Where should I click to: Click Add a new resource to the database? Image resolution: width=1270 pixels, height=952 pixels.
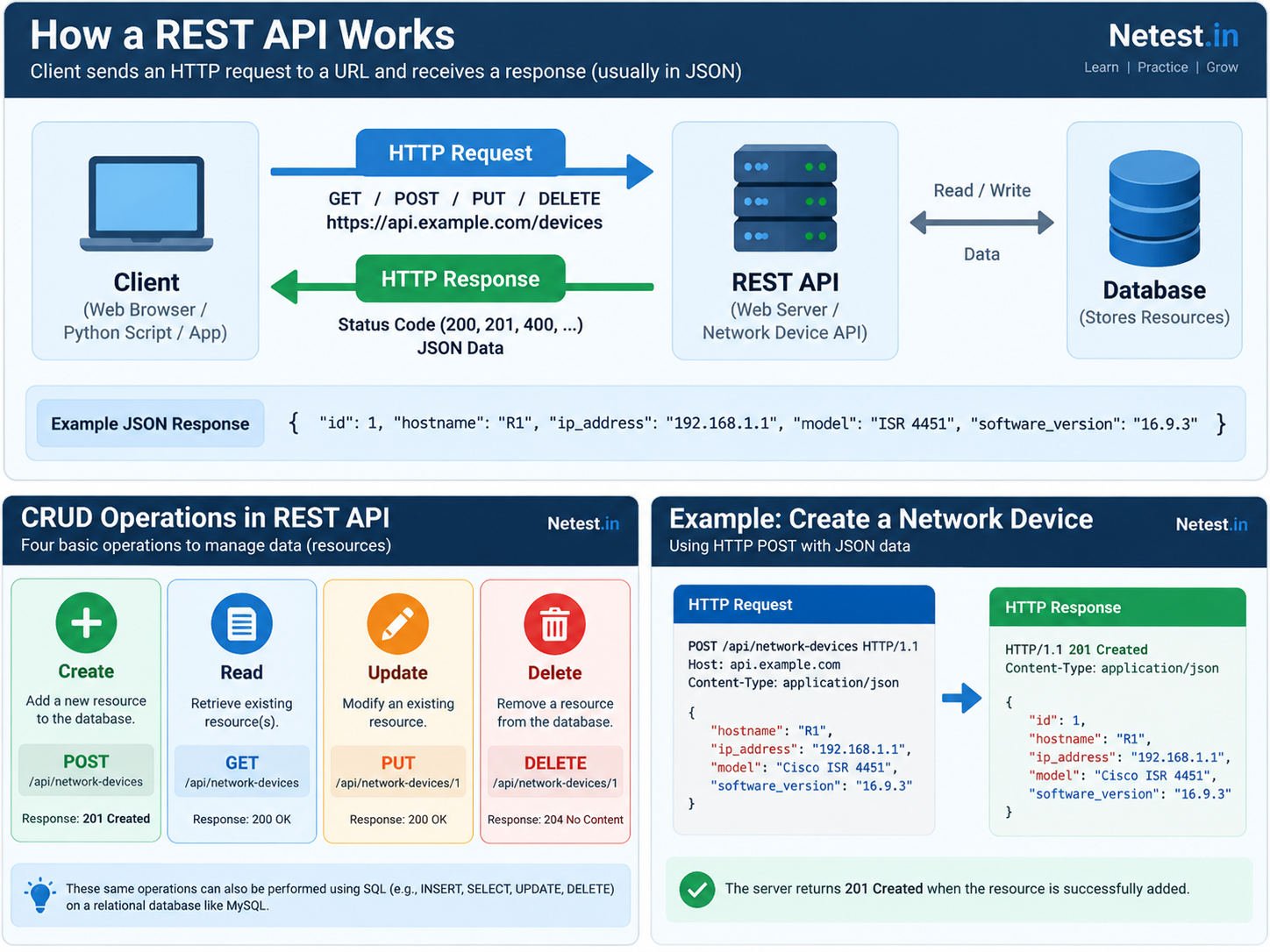86,710
